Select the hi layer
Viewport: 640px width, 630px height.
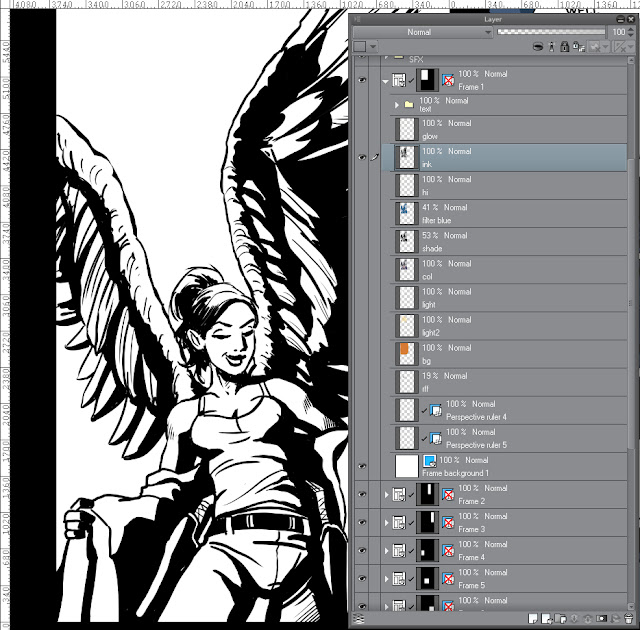point(508,186)
